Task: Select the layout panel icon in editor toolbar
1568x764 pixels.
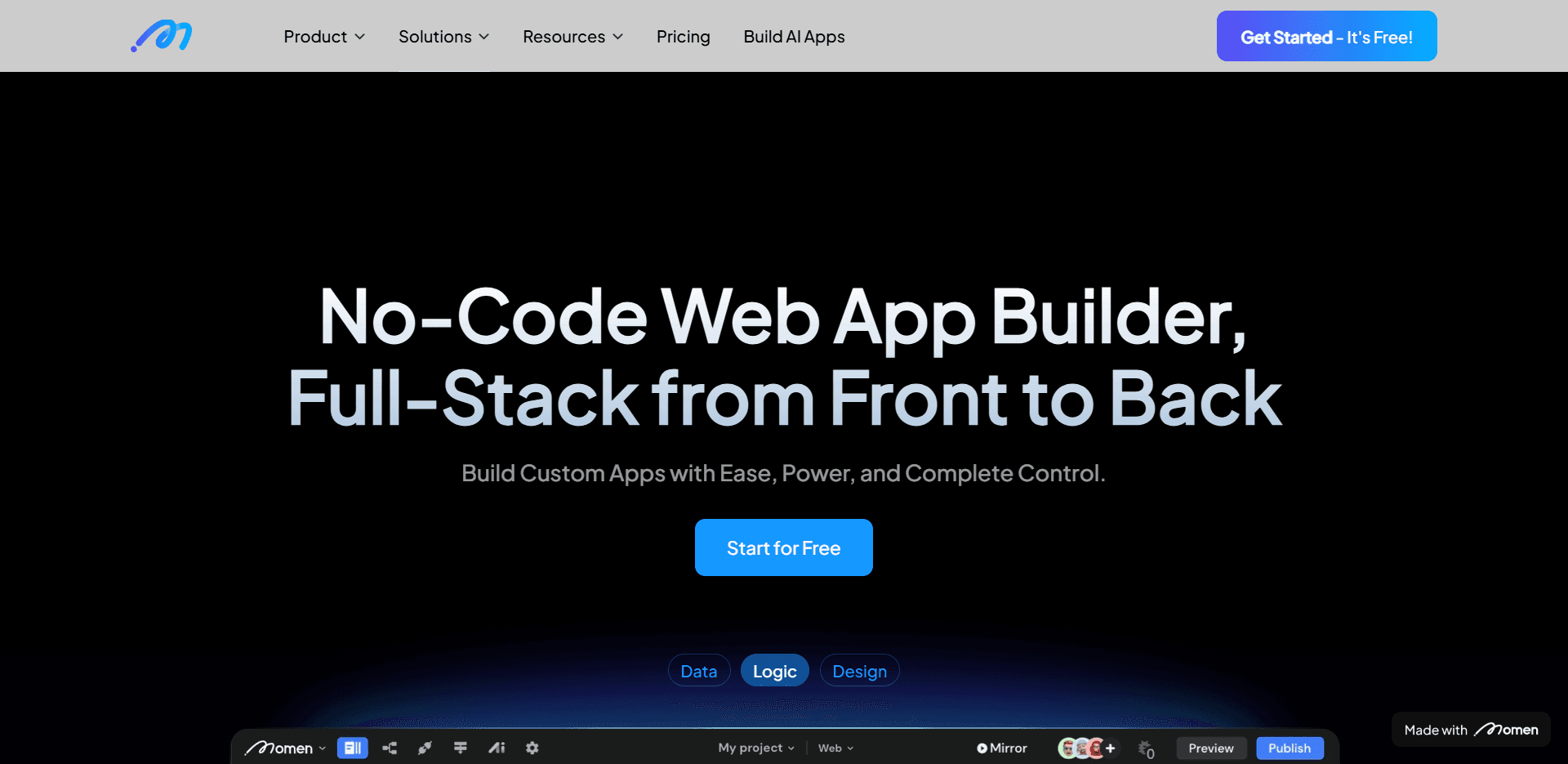Action: point(352,748)
